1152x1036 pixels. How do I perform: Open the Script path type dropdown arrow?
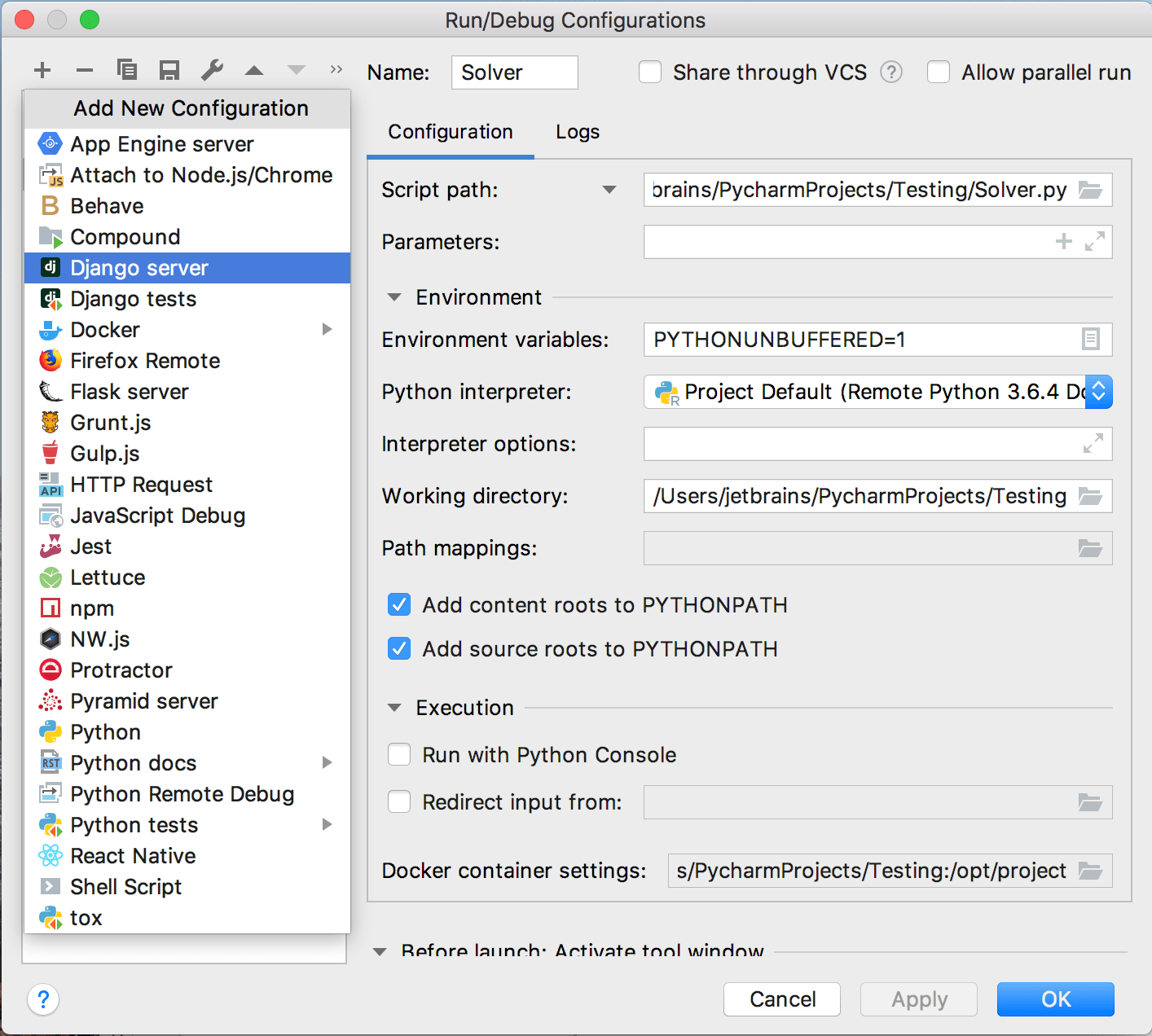point(609,191)
